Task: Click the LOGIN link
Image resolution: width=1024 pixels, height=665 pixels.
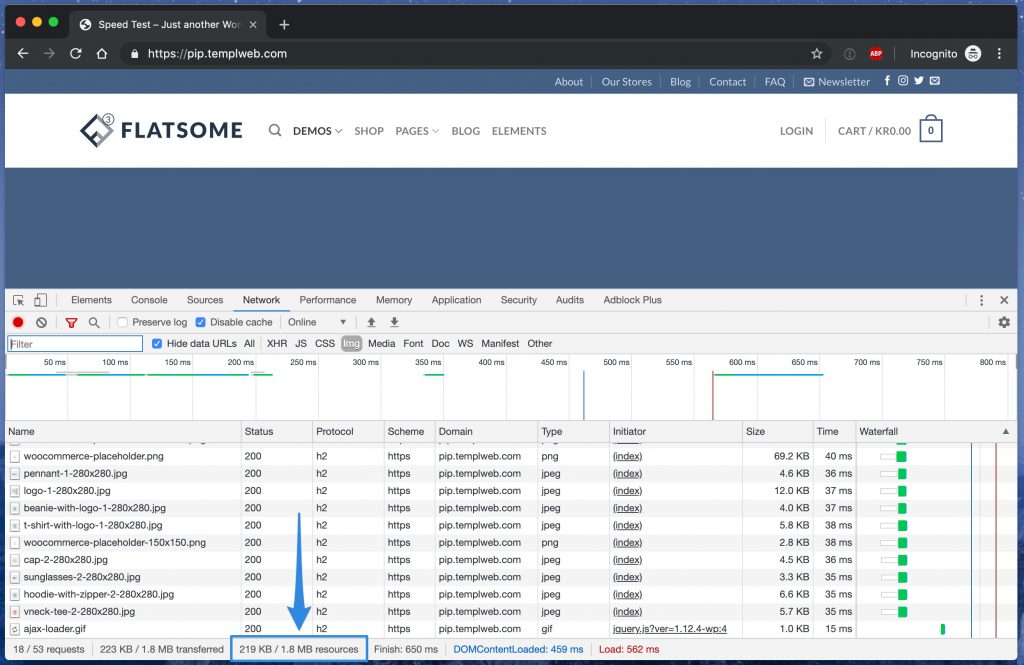Action: coord(796,131)
